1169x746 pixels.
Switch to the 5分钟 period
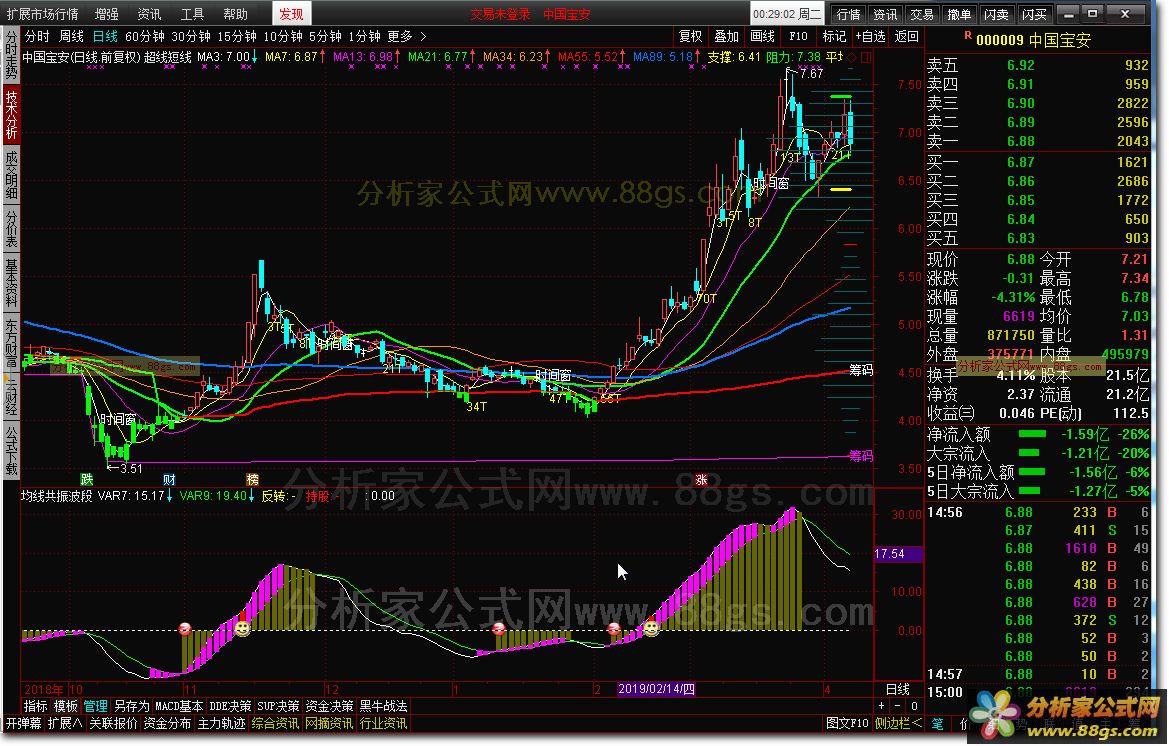point(325,37)
